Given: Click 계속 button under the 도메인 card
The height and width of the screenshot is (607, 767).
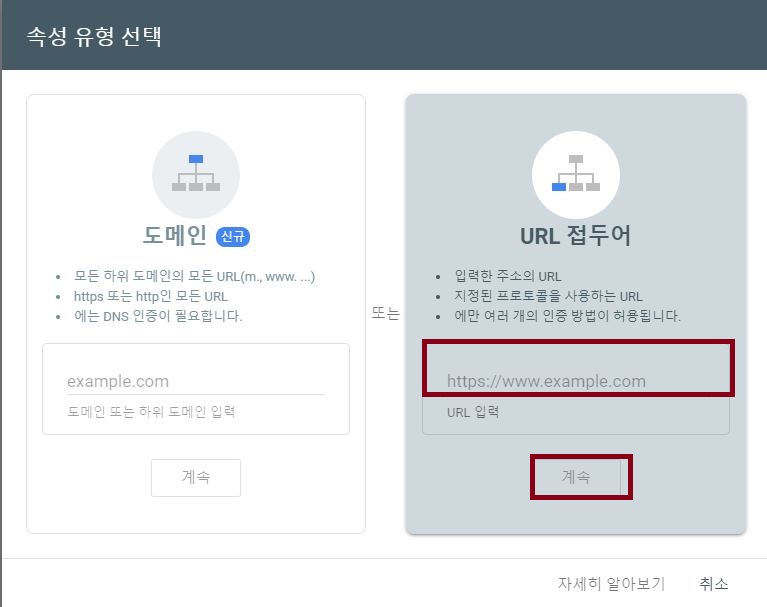Looking at the screenshot, I should (196, 477).
